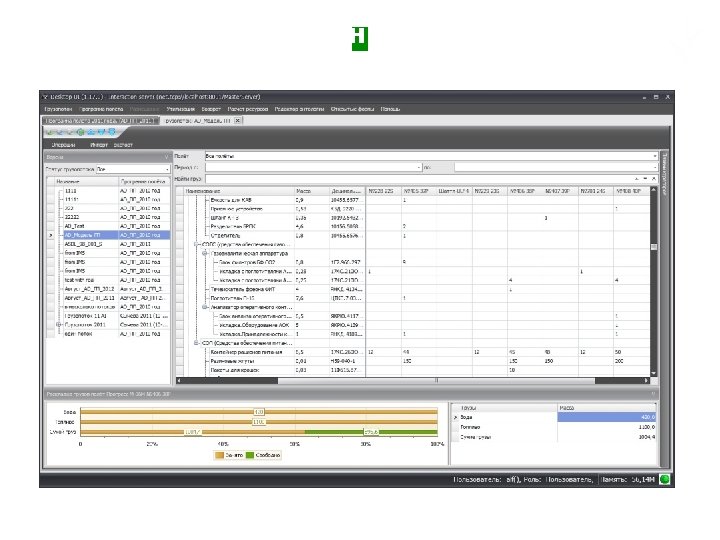Image resolution: width=720 pixels, height=540 pixels.
Task: Open the Помощь menu
Action: click(x=390, y=109)
